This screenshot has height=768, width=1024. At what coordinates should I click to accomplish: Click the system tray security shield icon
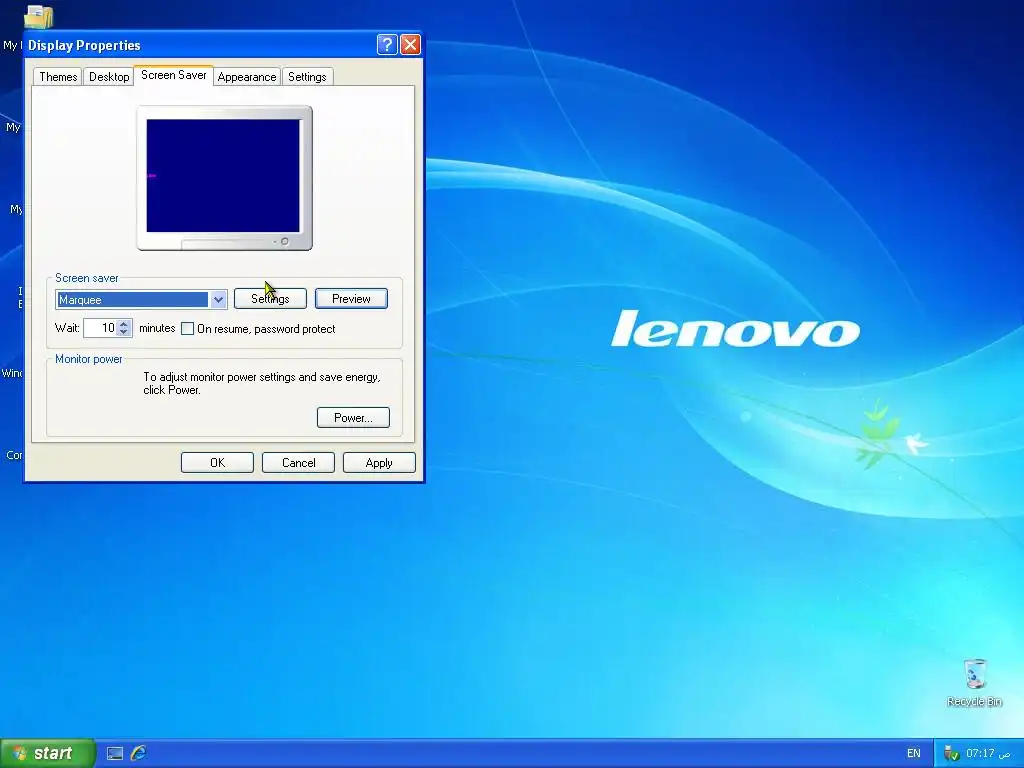pyautogui.click(x=951, y=754)
